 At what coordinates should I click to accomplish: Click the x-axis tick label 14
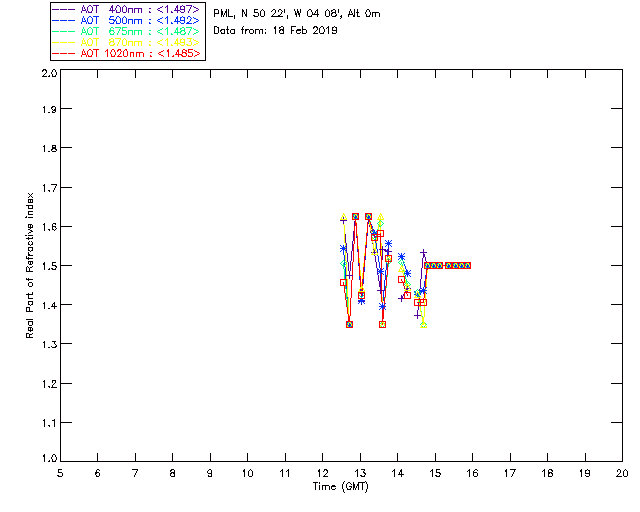[398, 473]
